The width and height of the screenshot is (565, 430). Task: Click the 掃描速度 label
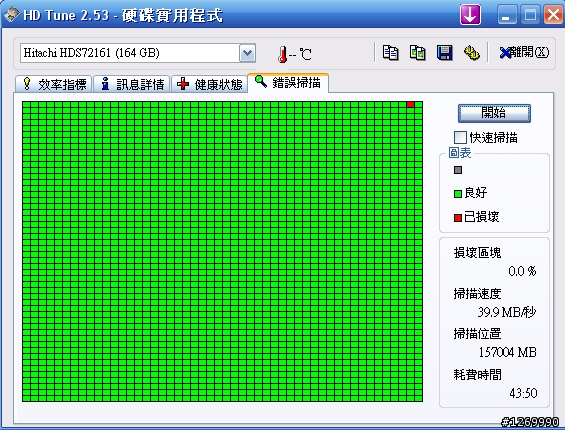click(x=477, y=293)
